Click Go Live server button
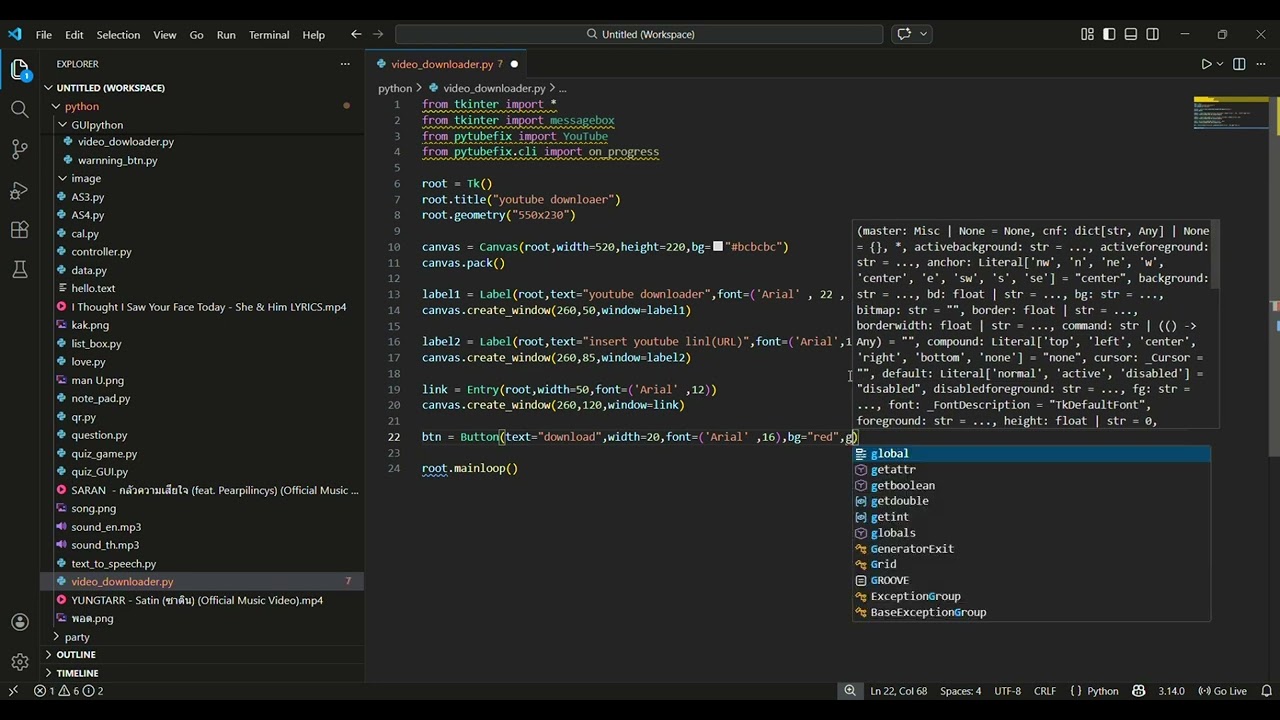1280x720 pixels. click(1223, 691)
